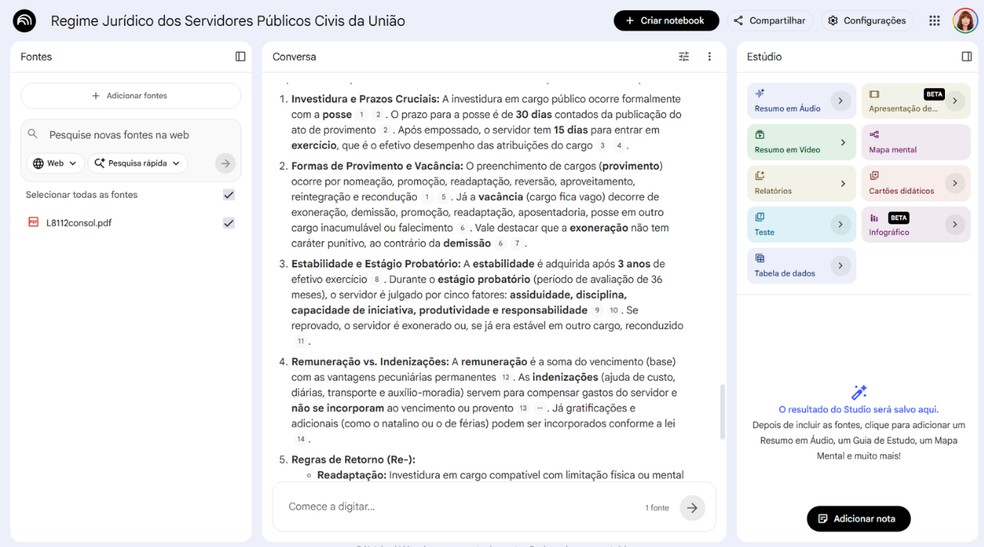Open citation 12 after 'pecuniárias permanentes'
This screenshot has width=984, height=547.
coord(505,377)
